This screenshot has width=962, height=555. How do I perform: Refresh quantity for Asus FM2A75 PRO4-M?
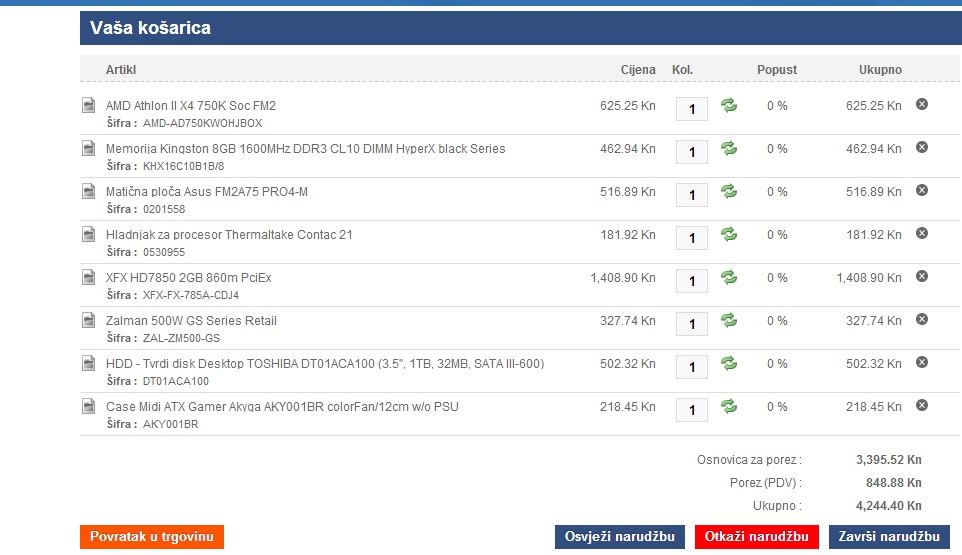point(729,192)
